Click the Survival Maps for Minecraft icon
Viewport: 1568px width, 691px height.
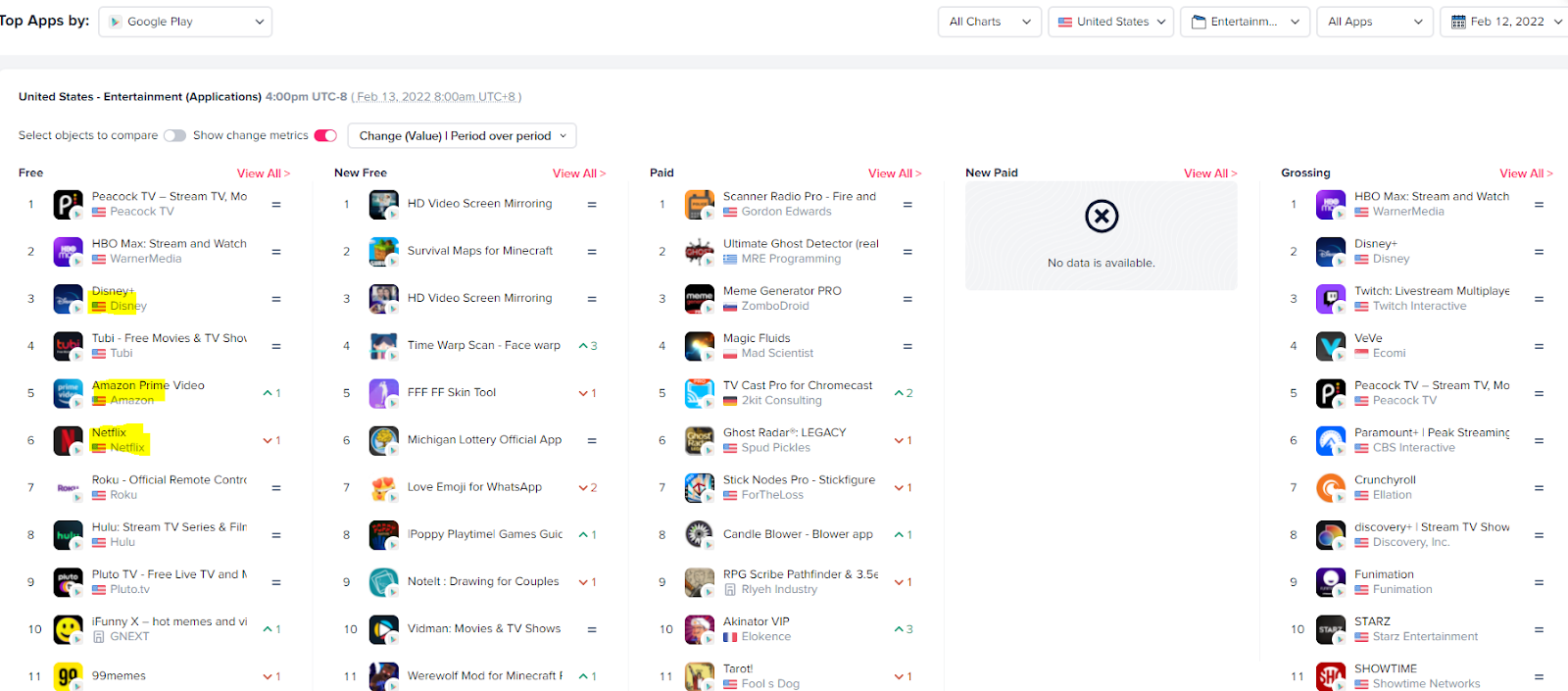pos(383,251)
